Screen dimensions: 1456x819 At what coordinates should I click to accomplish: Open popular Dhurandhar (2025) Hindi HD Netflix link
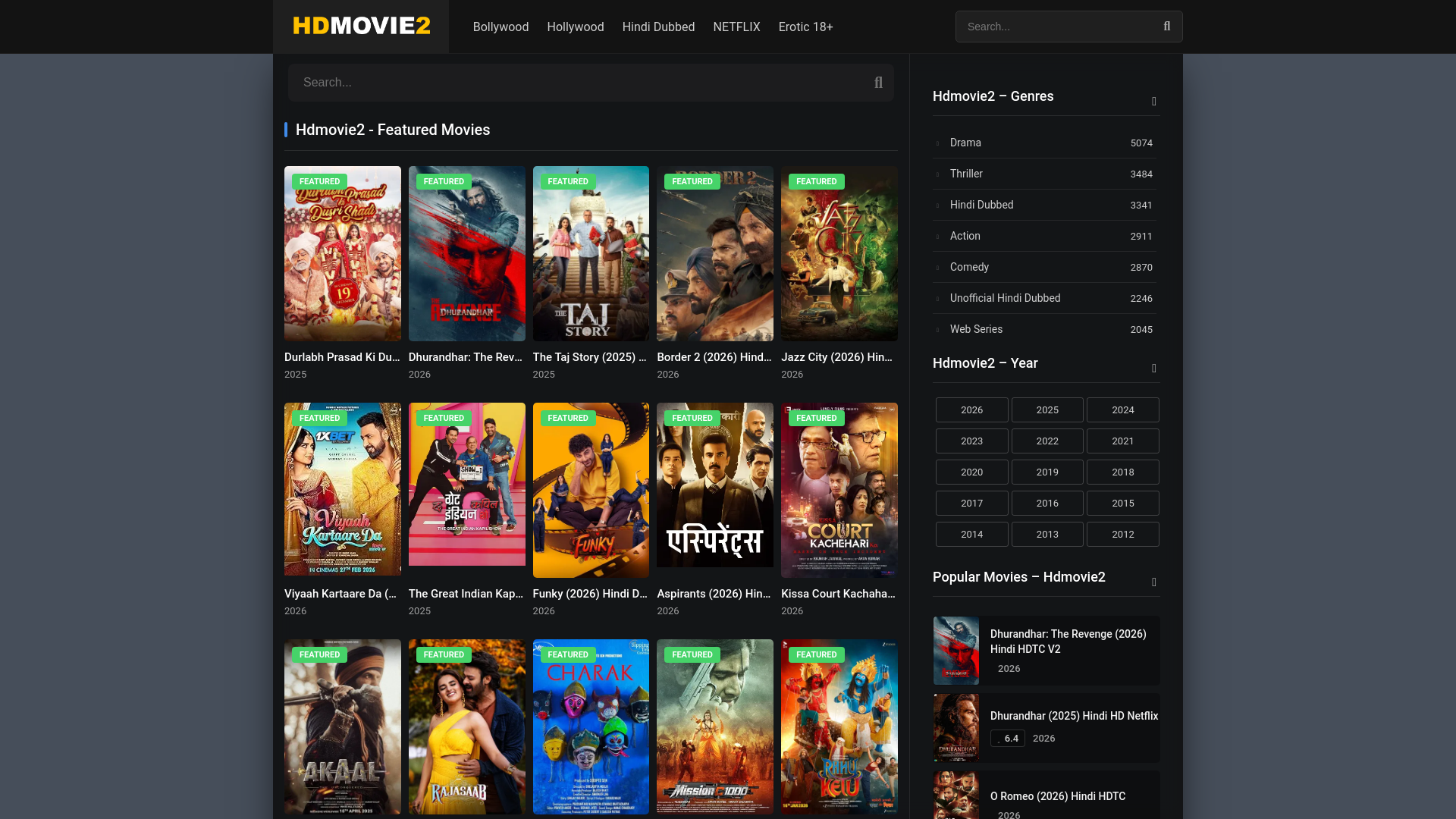pos(1074,716)
